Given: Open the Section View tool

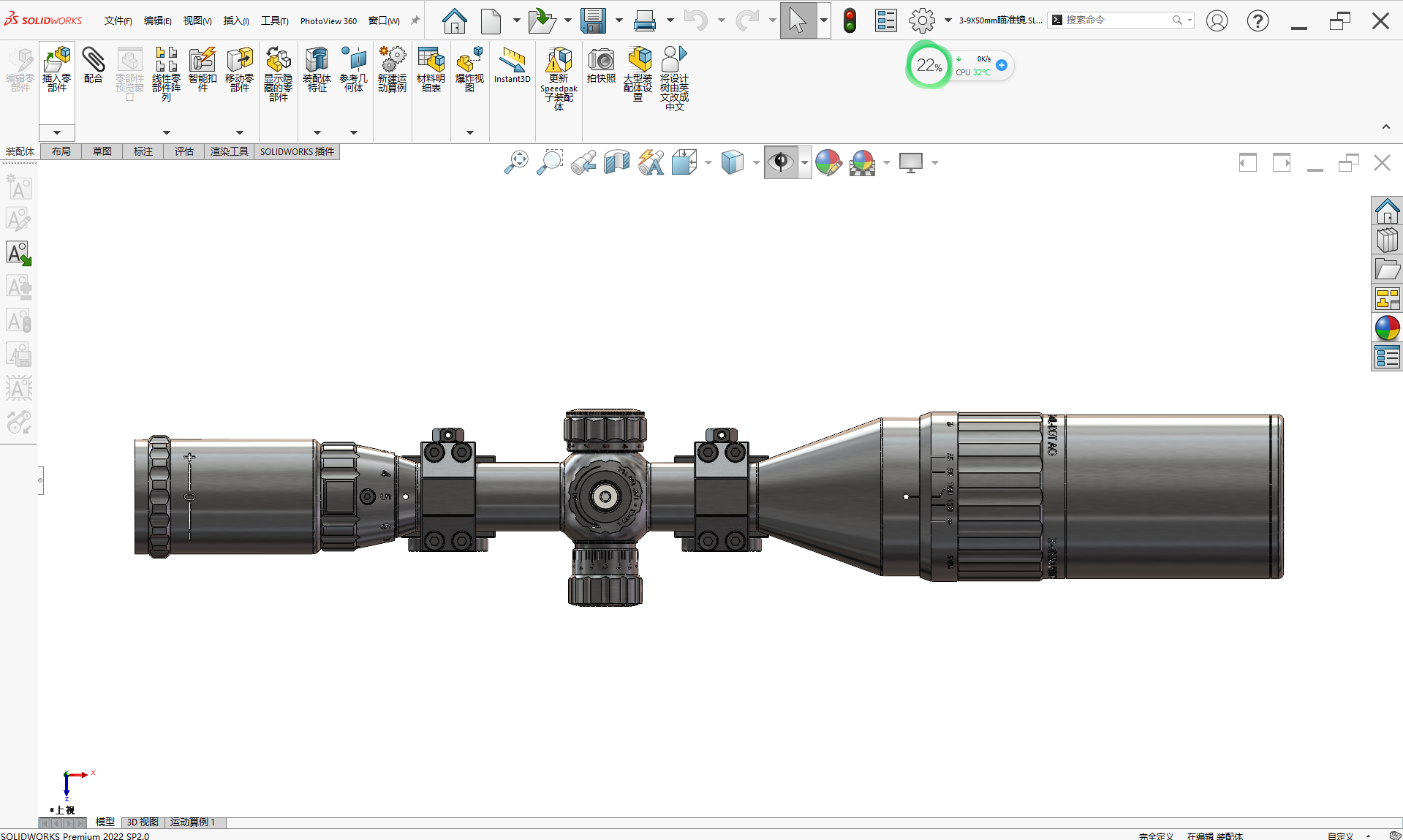Looking at the screenshot, I should point(616,162).
